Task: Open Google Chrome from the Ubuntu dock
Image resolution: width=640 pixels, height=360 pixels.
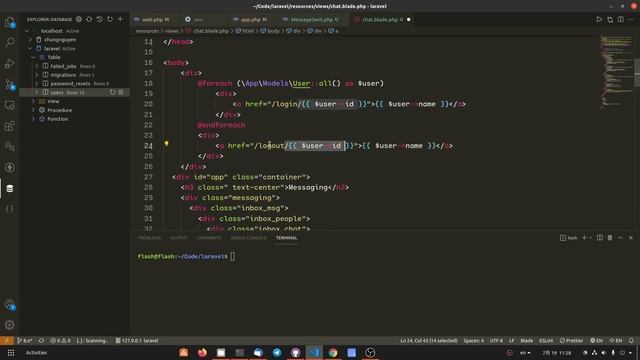Action: (x=333, y=352)
